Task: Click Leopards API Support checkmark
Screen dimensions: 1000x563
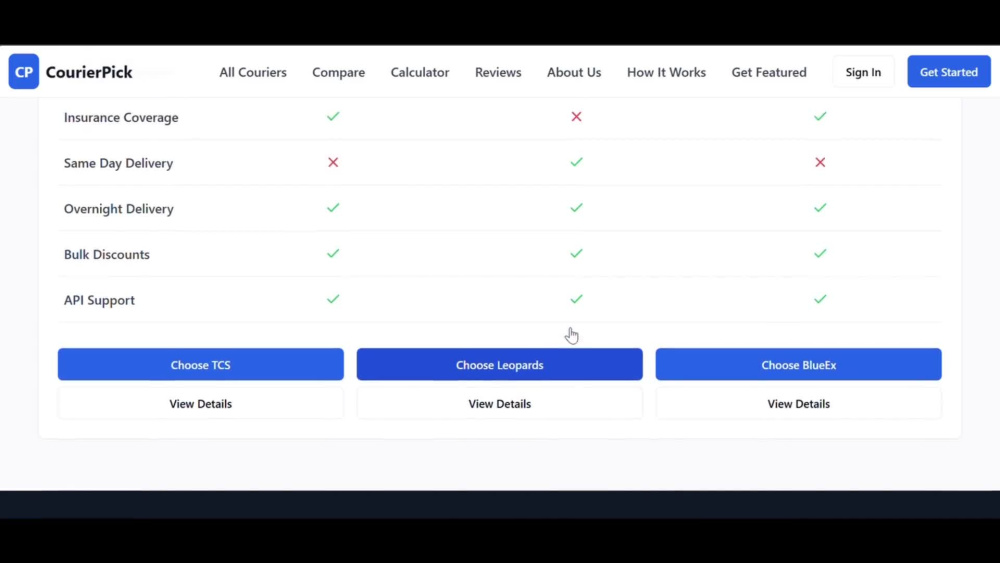Action: 576,299
